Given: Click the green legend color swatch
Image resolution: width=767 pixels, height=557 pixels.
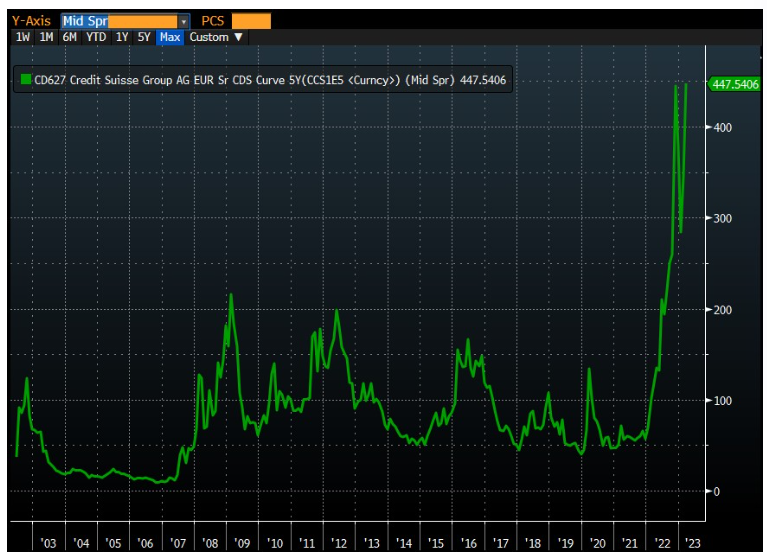Looking at the screenshot, I should (24, 80).
